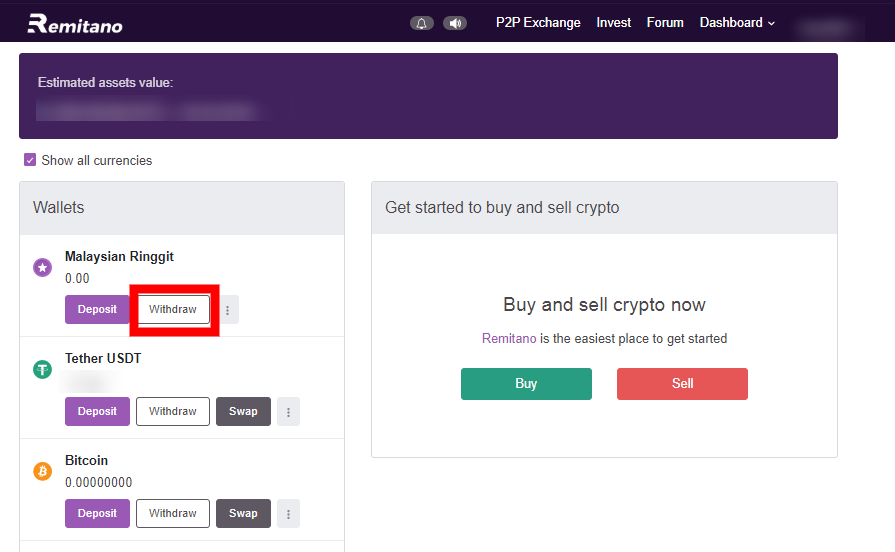Open more options for Bitcoin wallet
895x552 pixels.
tap(288, 514)
